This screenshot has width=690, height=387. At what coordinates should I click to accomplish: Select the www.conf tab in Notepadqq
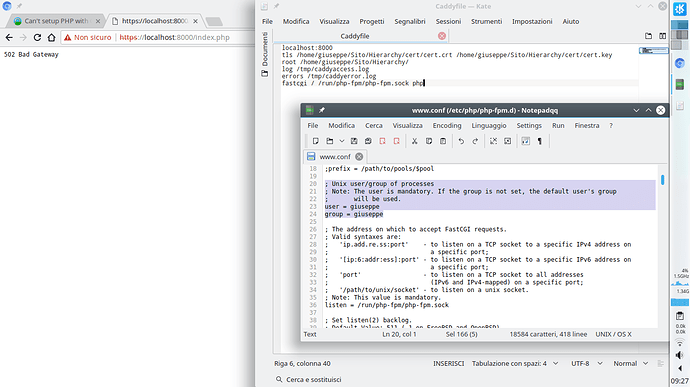(x=335, y=157)
